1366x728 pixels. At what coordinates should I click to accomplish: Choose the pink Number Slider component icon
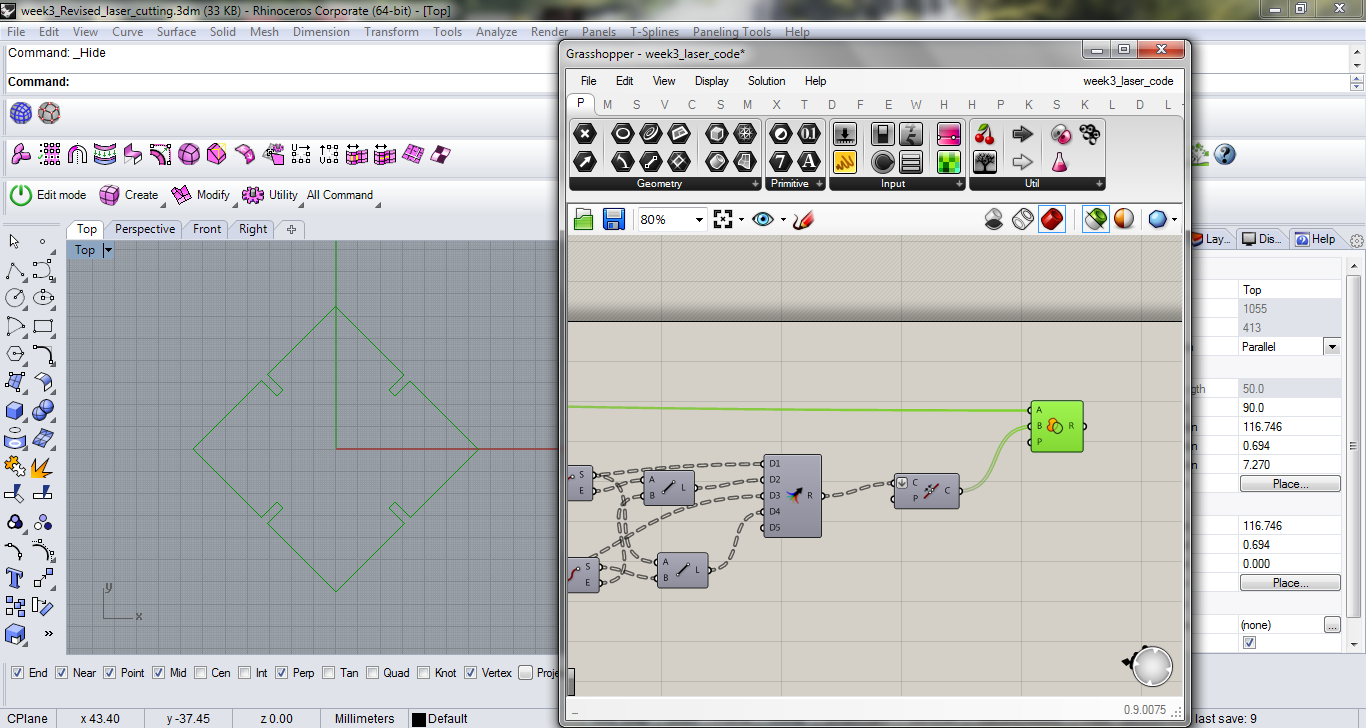coord(949,134)
